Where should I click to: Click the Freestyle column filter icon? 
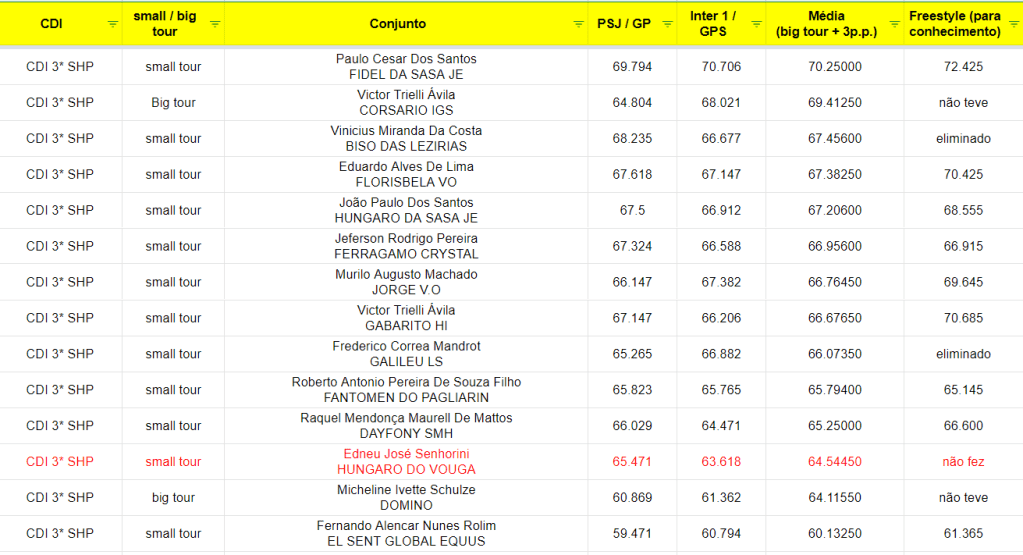tap(1013, 24)
